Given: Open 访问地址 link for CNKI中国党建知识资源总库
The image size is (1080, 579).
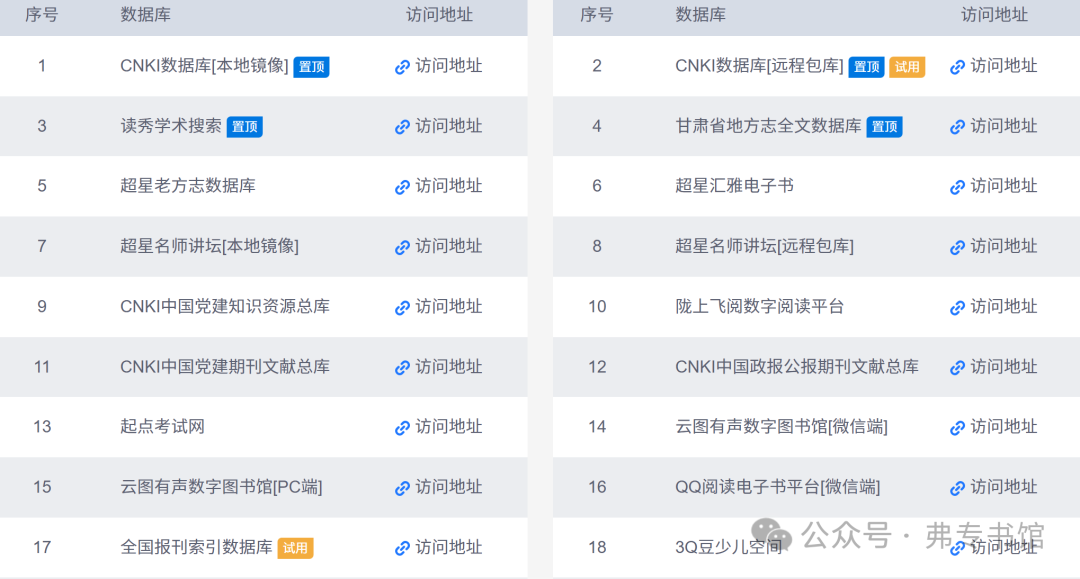Looking at the screenshot, I should (x=448, y=306).
